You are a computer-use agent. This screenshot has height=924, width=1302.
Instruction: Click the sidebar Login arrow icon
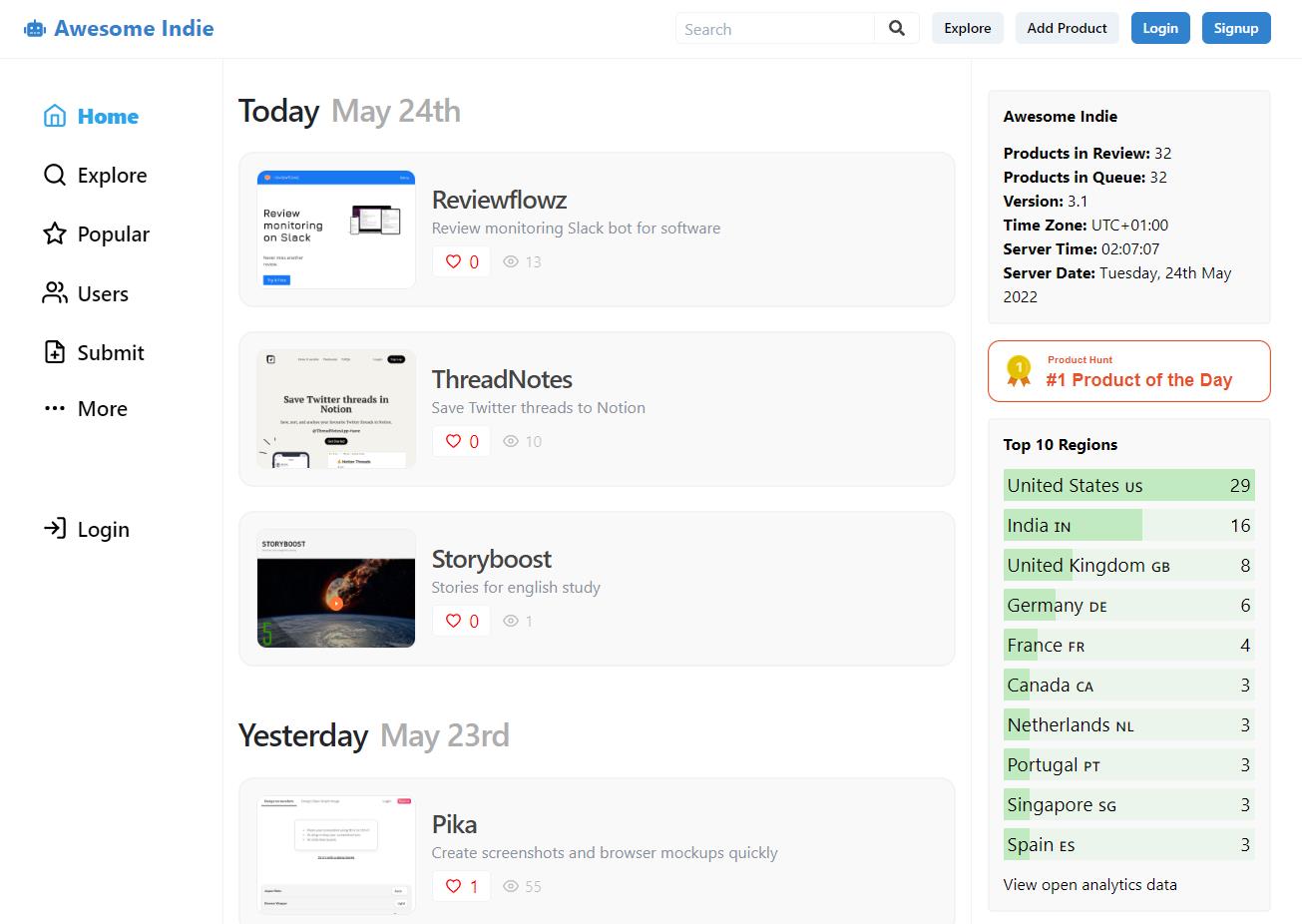pyautogui.click(x=55, y=529)
